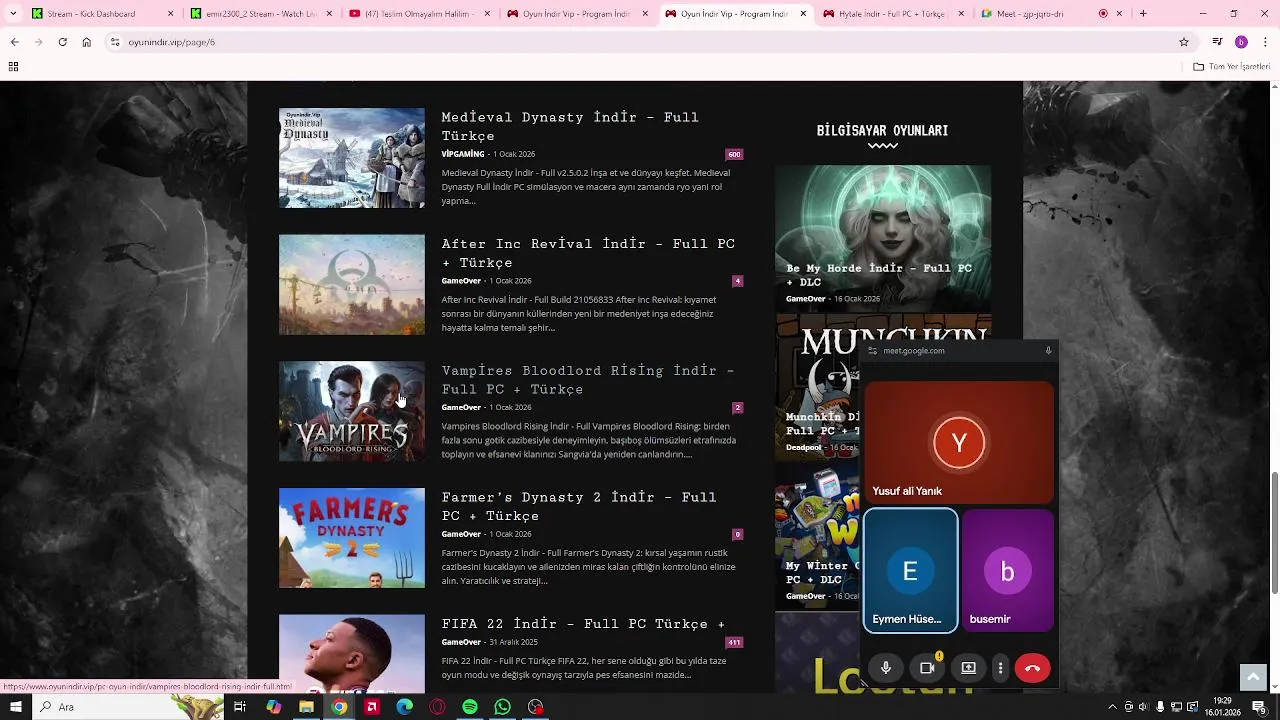Open 'Vampires Bloodlord Rising İndir' article title
The width and height of the screenshot is (1280, 720).
point(588,380)
